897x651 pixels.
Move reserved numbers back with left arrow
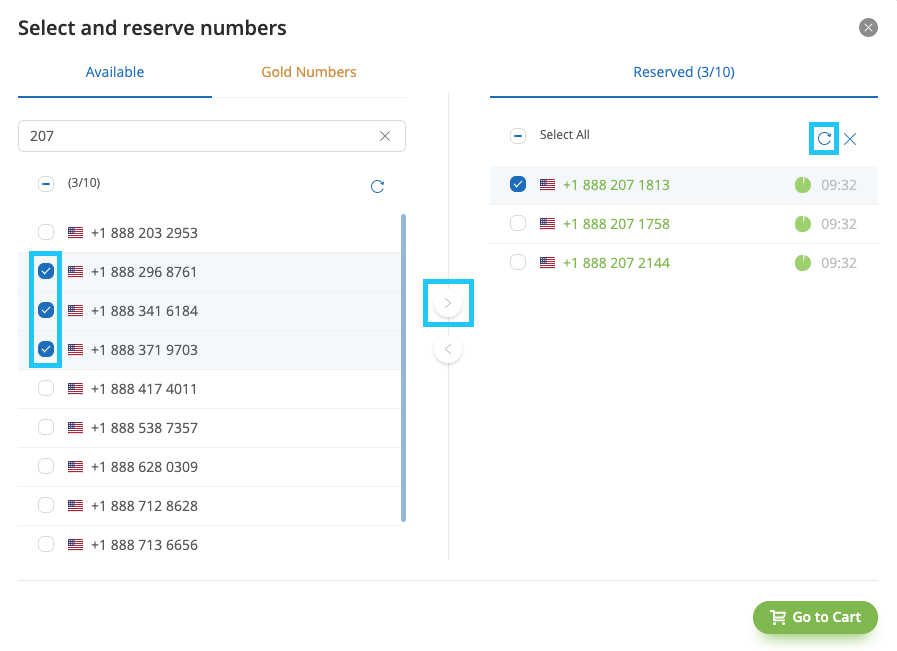pos(448,349)
